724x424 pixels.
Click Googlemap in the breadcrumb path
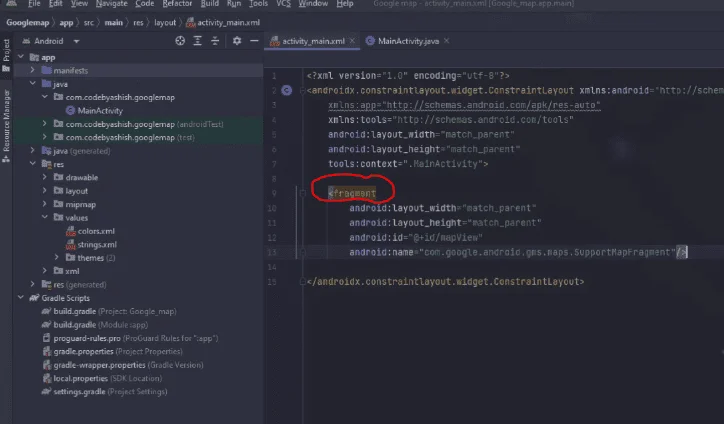click(28, 23)
